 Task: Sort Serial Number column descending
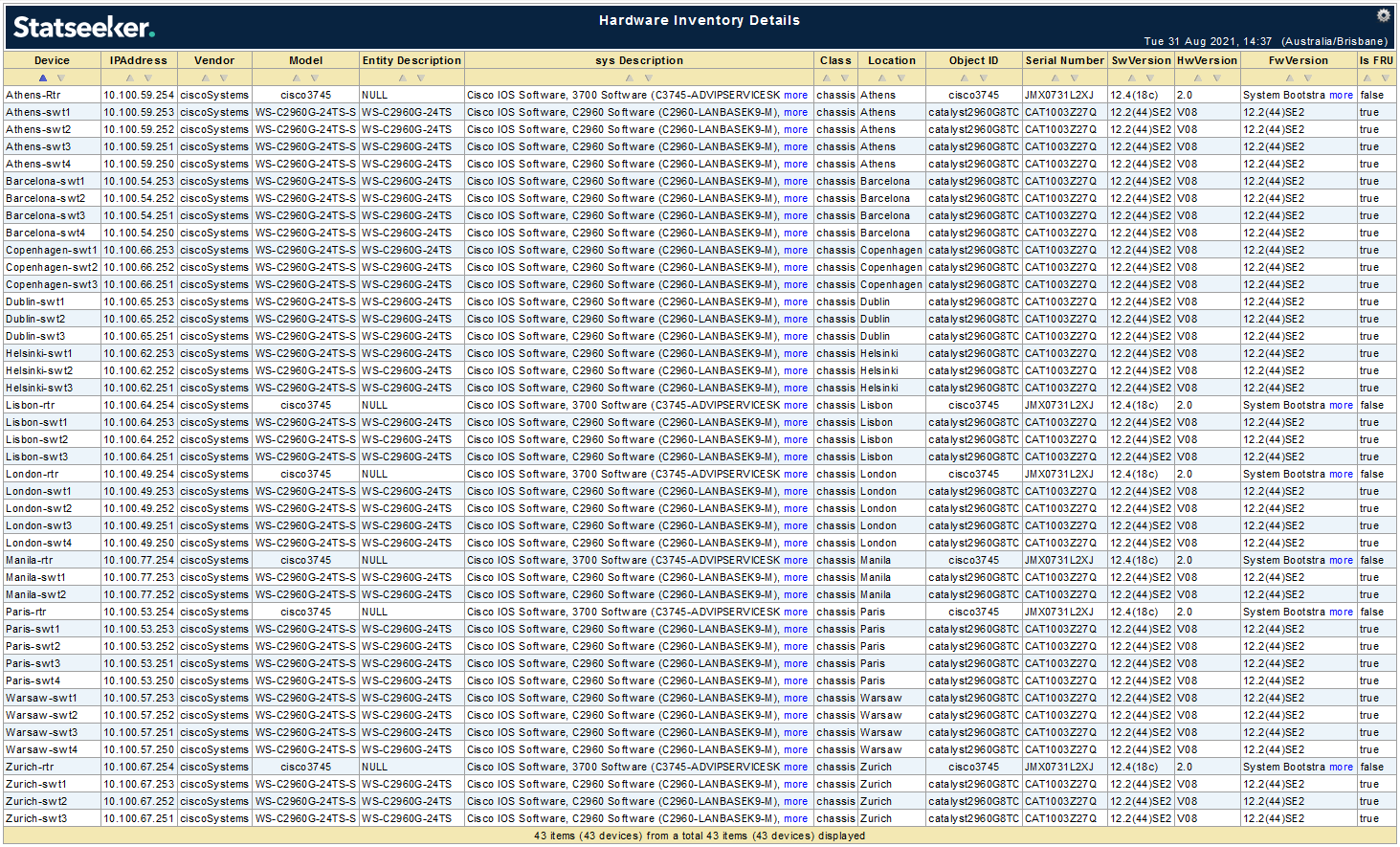click(1075, 78)
